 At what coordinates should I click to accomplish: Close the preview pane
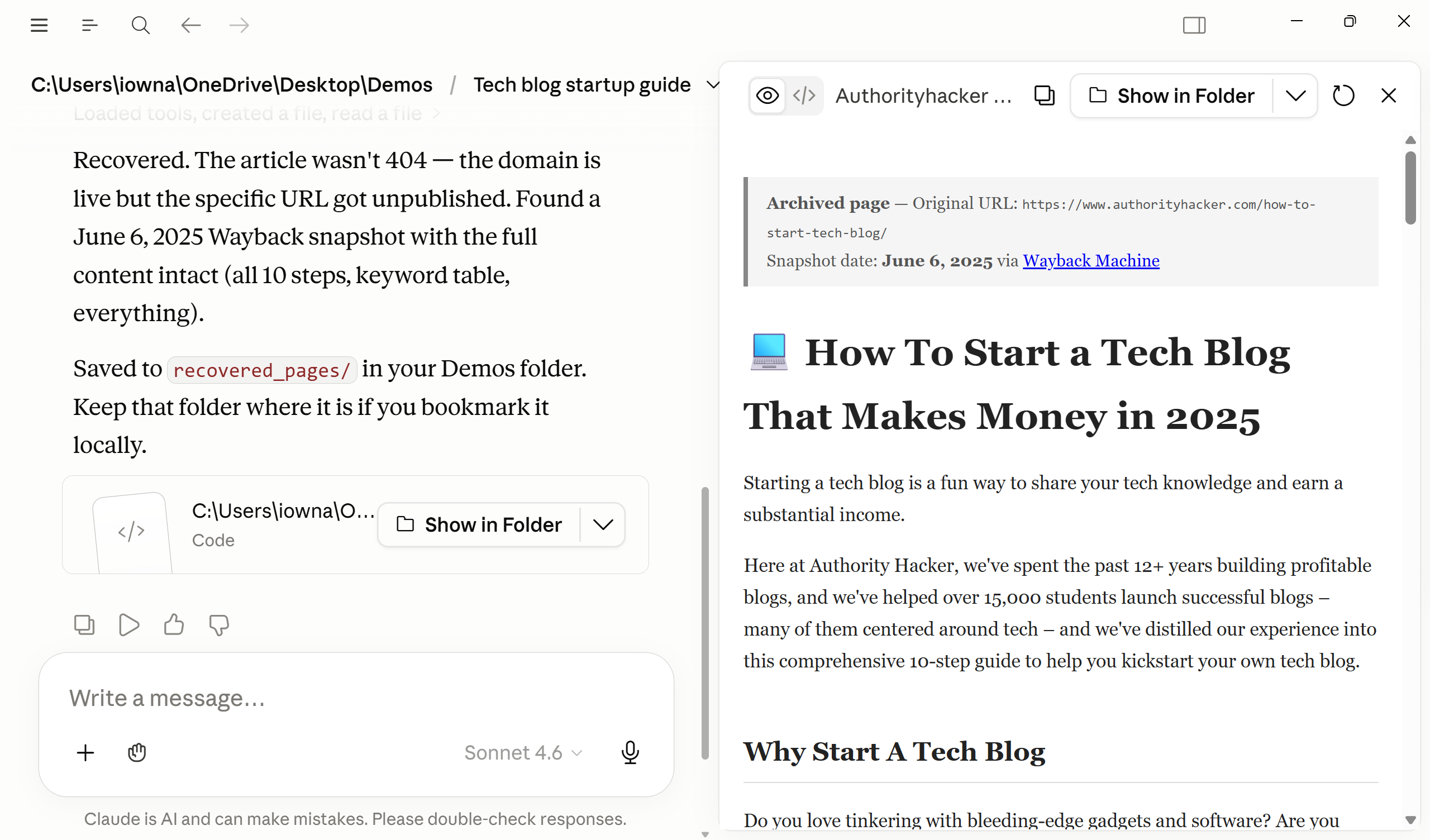click(x=1388, y=96)
